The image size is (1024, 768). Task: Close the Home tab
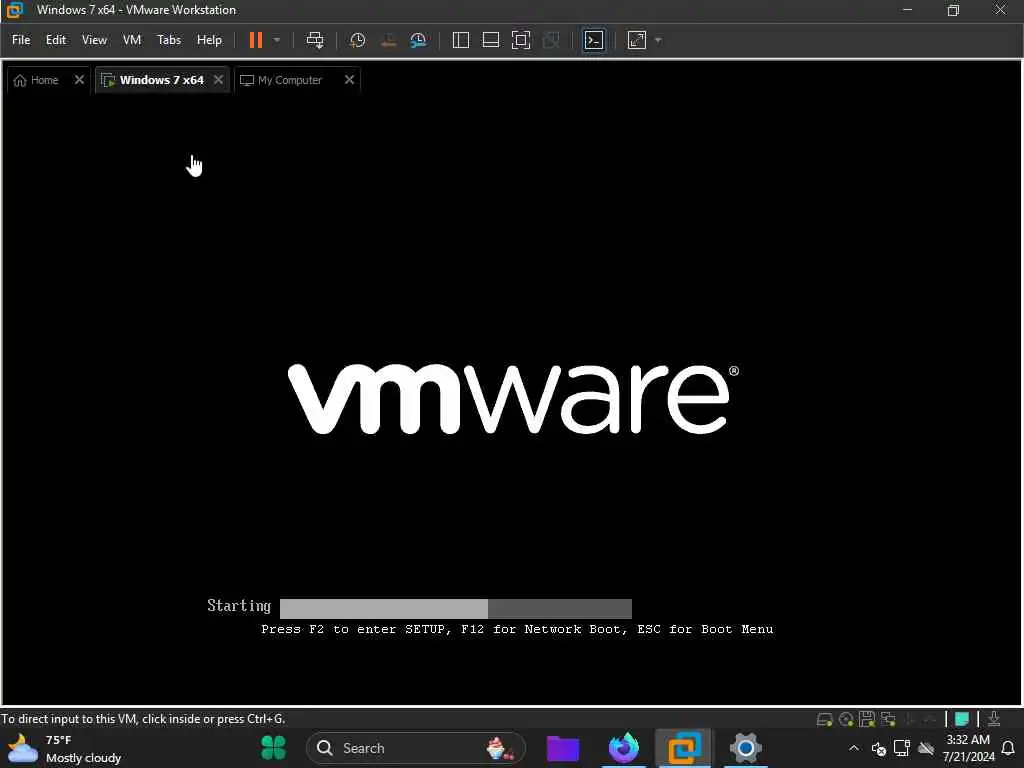point(79,80)
